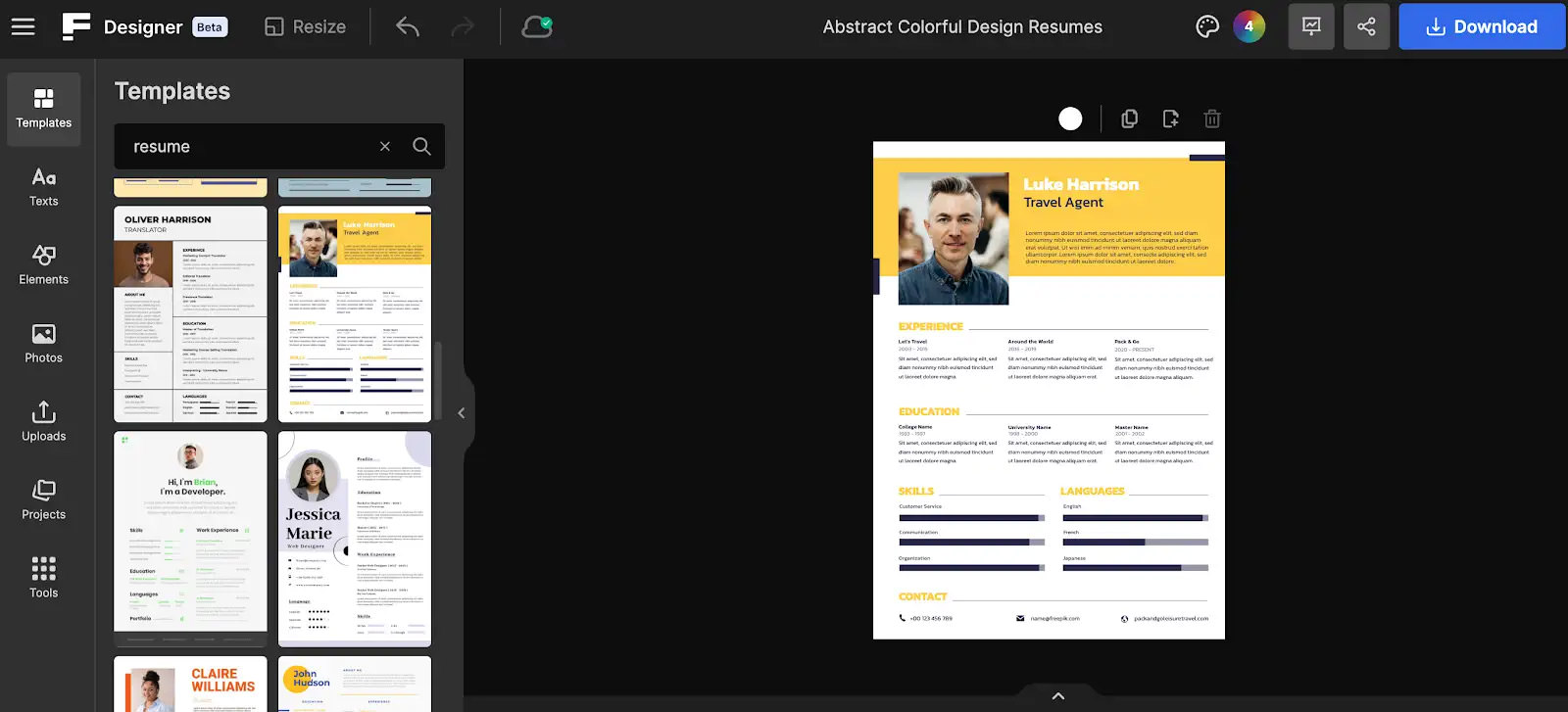Share the design
Image resolution: width=1568 pixels, height=712 pixels.
point(1366,26)
